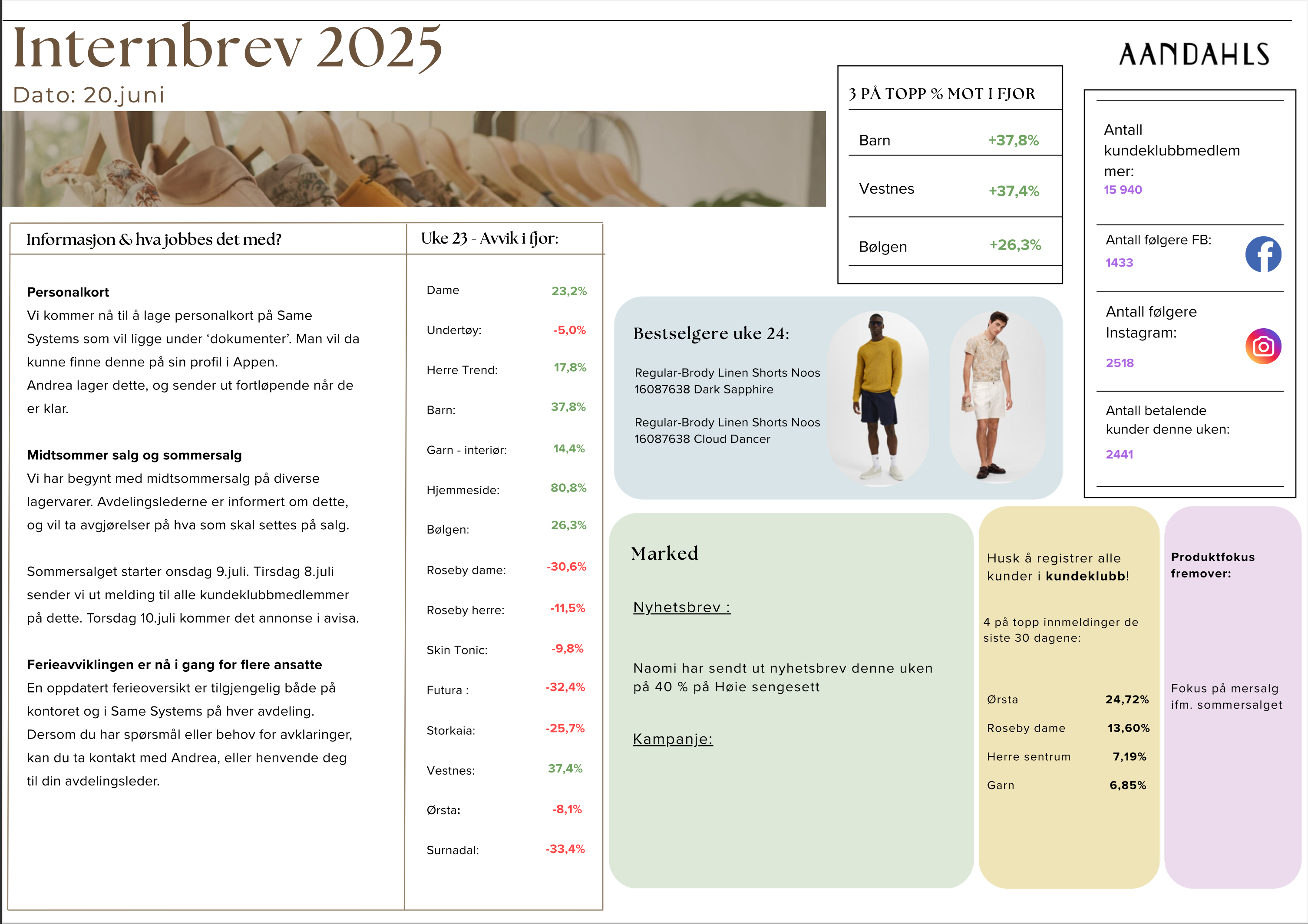Click the Surnadal -33,4% value
Image resolution: width=1308 pixels, height=924 pixels.
(x=565, y=849)
